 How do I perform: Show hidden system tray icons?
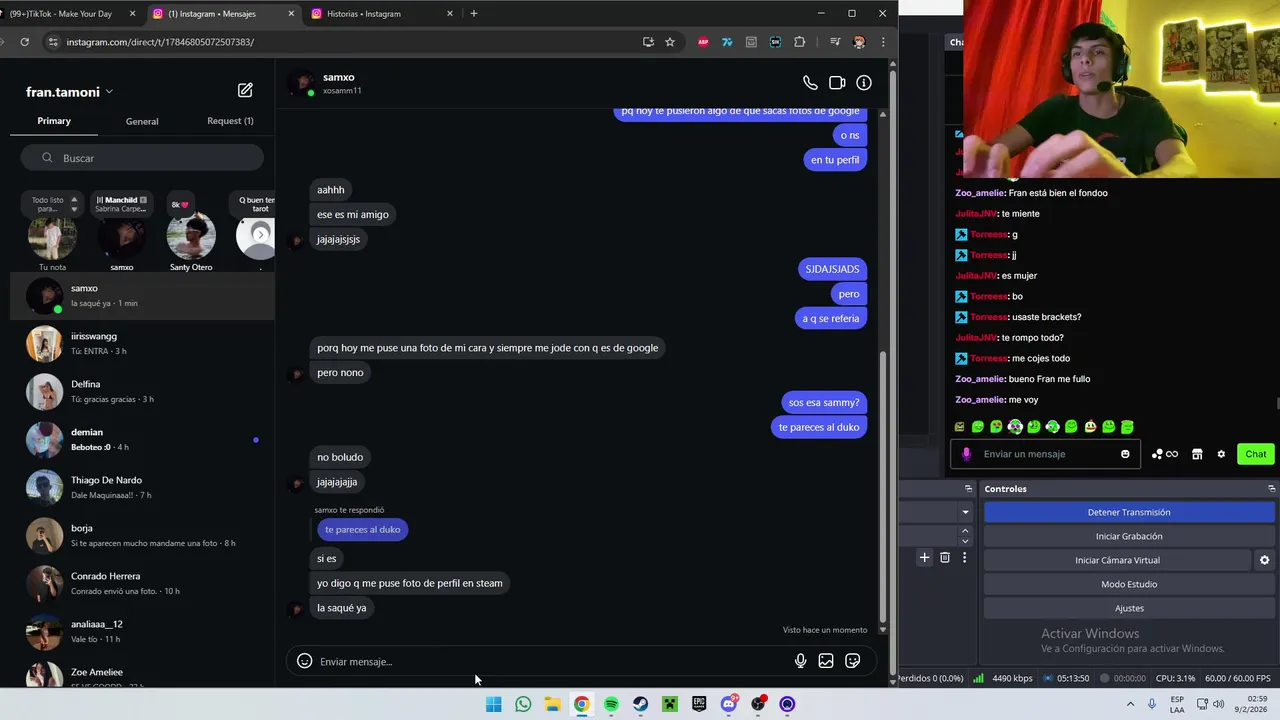[1131, 704]
